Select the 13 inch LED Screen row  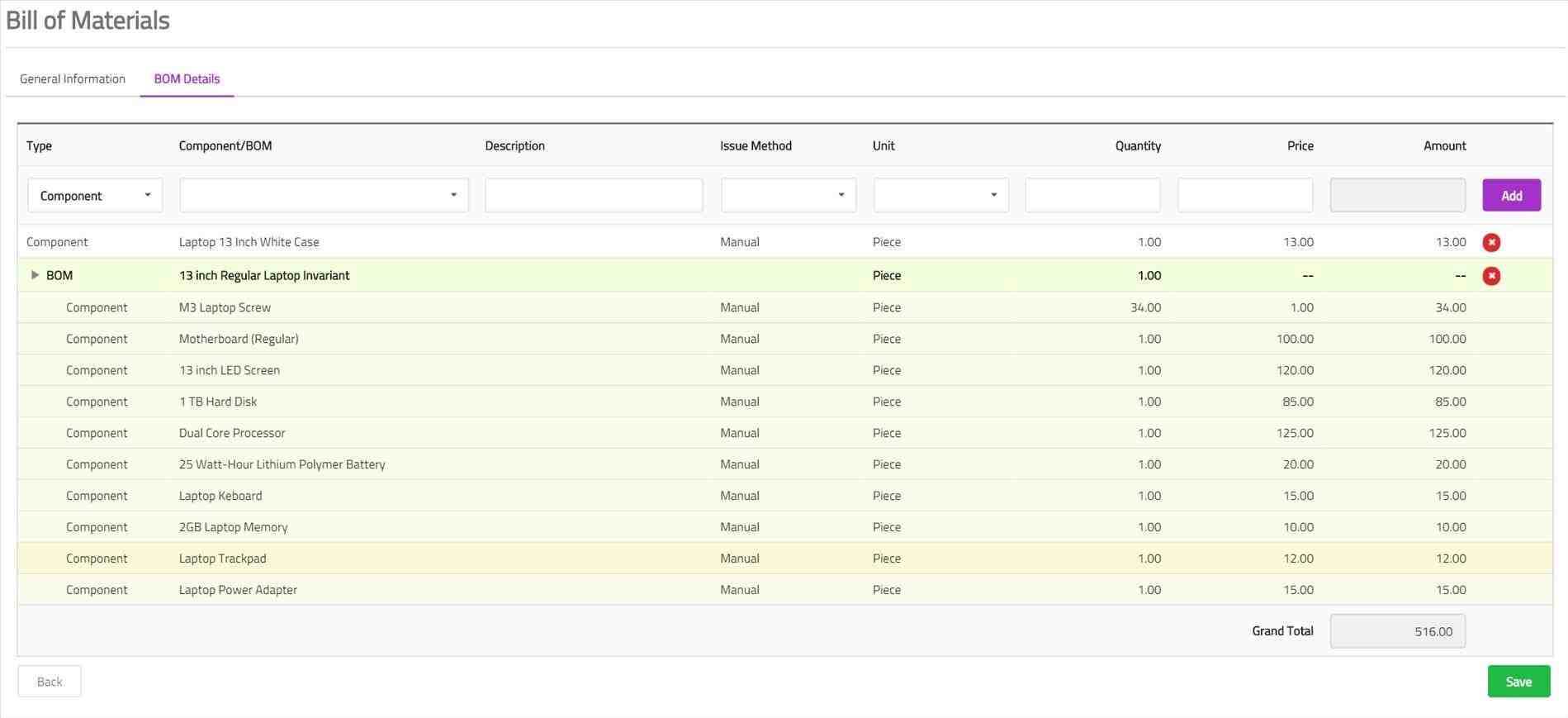[x=784, y=370]
